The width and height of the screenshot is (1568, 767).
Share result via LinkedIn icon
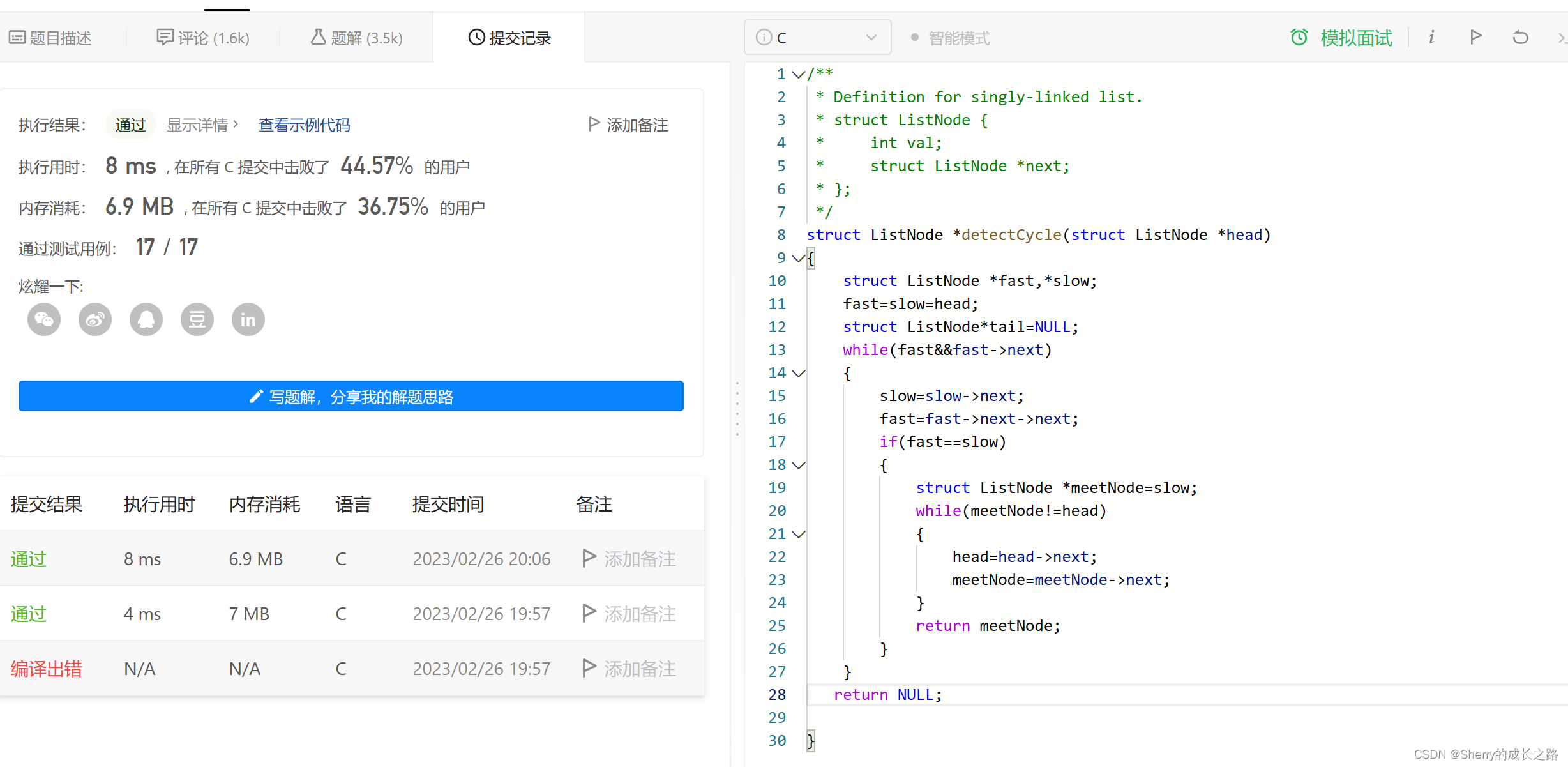(248, 319)
